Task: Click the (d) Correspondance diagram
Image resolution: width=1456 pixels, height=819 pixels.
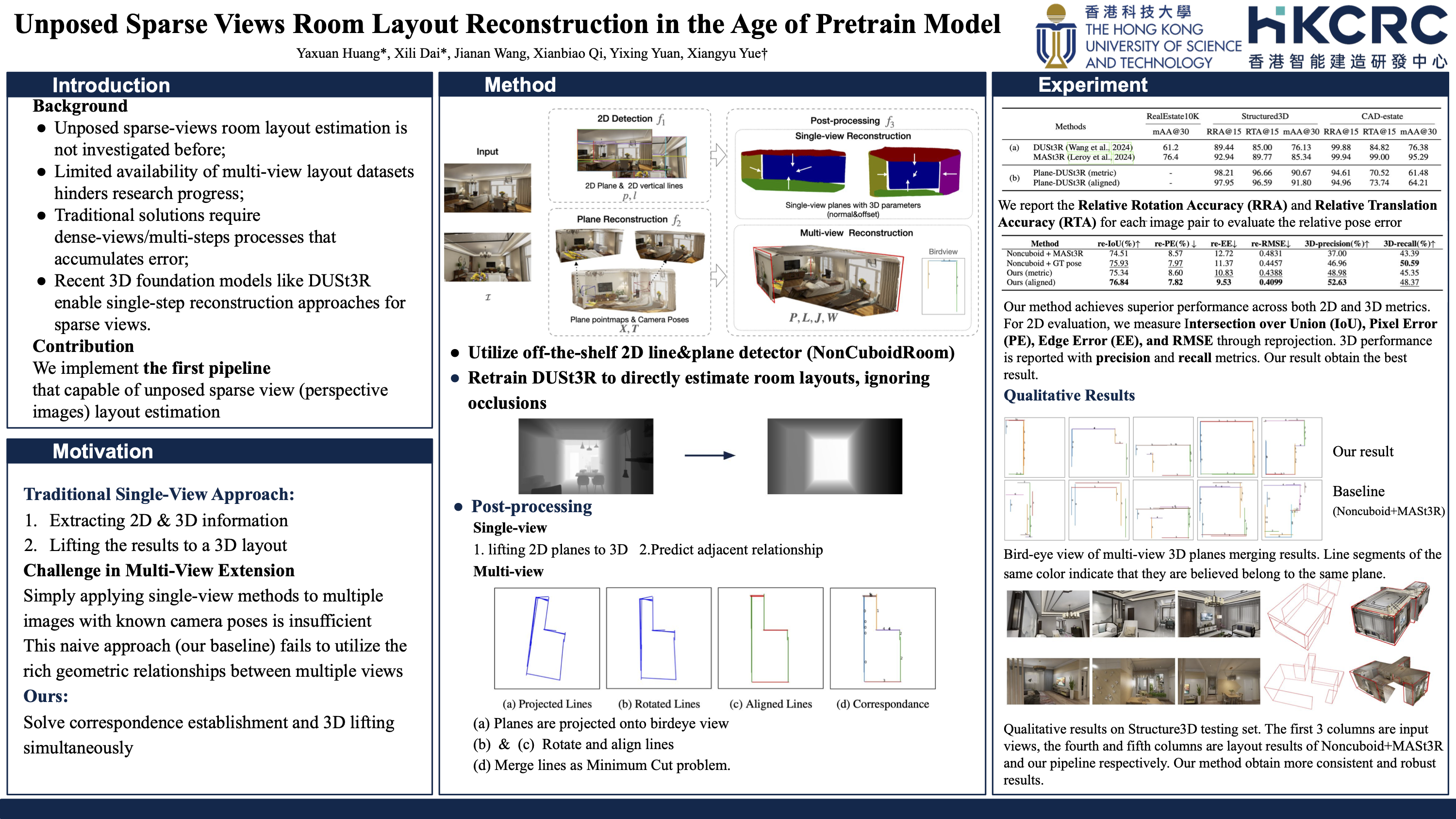Action: click(882, 637)
